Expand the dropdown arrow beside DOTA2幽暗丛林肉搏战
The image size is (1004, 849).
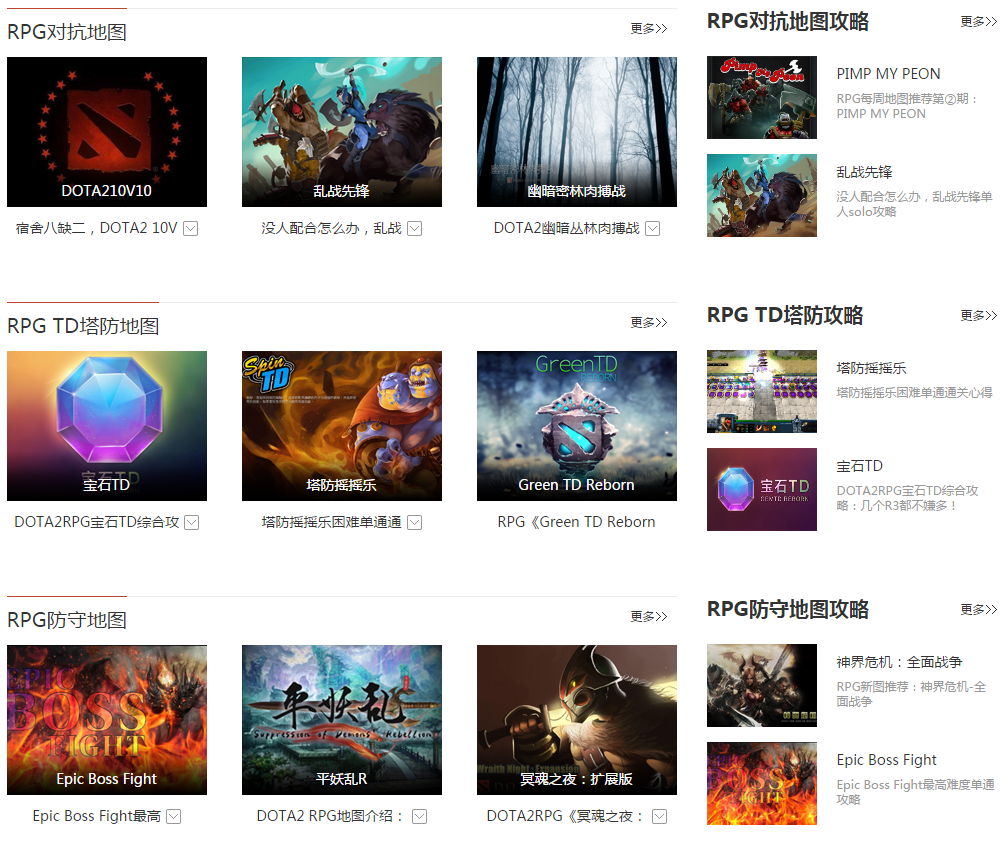652,229
